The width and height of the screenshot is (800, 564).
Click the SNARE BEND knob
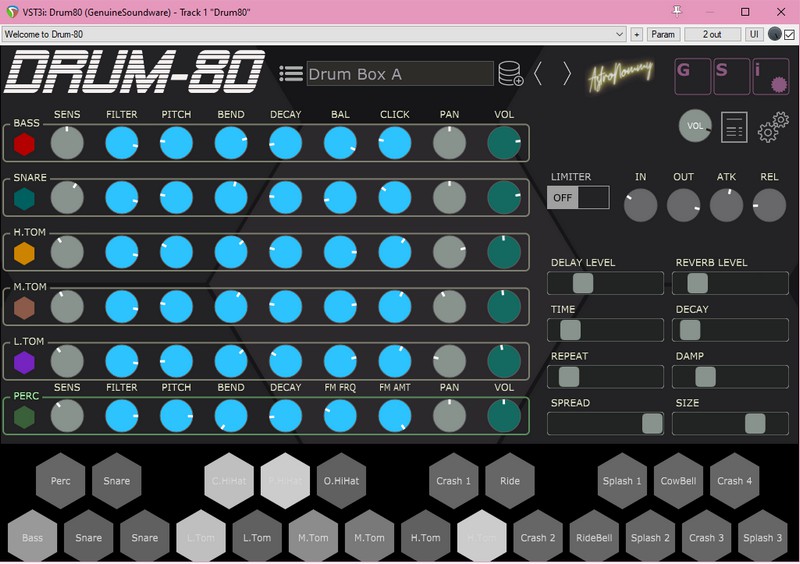(x=231, y=198)
